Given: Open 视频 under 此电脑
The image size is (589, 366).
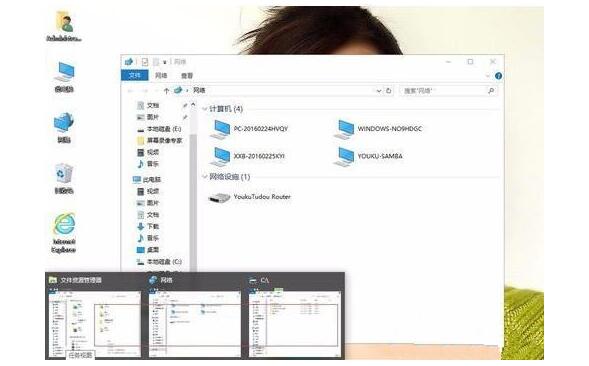Looking at the screenshot, I should tap(148, 191).
